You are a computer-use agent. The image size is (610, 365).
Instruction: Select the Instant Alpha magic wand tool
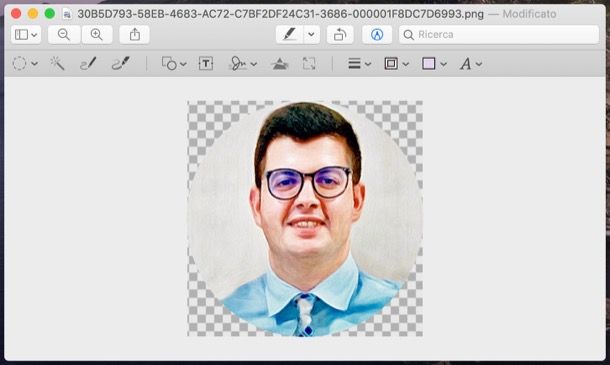click(x=57, y=63)
